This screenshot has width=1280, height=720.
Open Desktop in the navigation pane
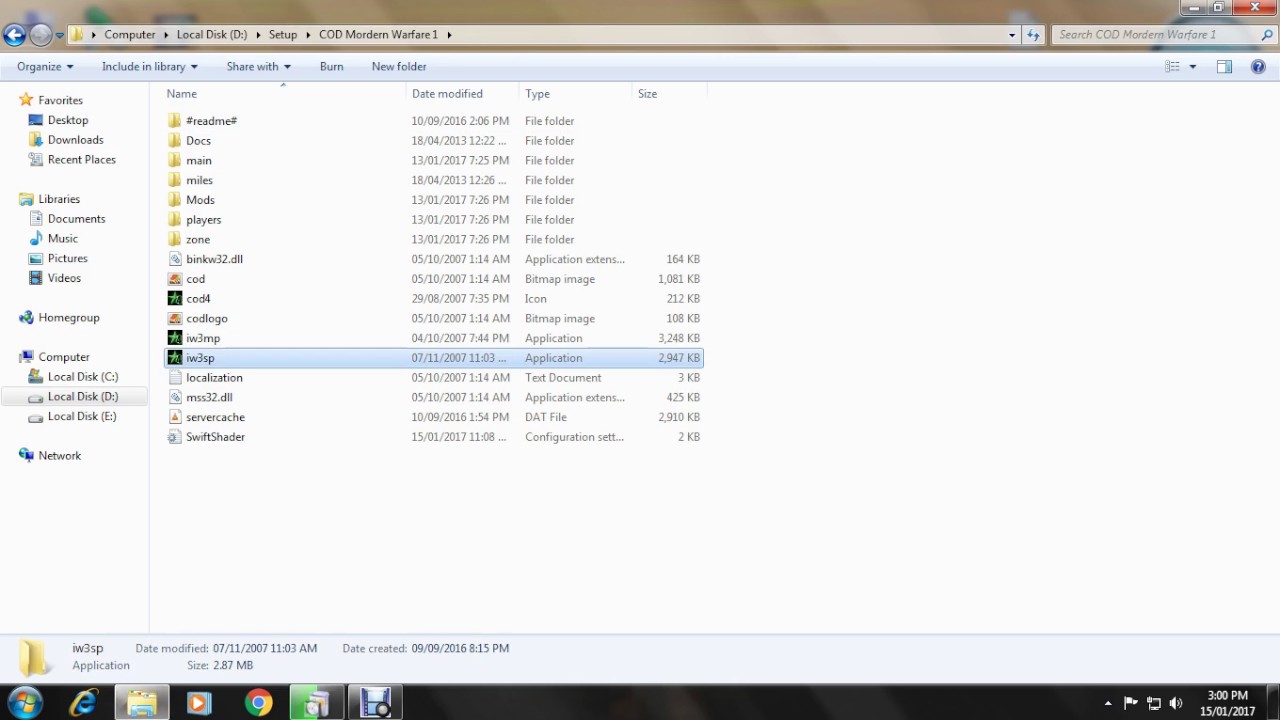click(68, 120)
